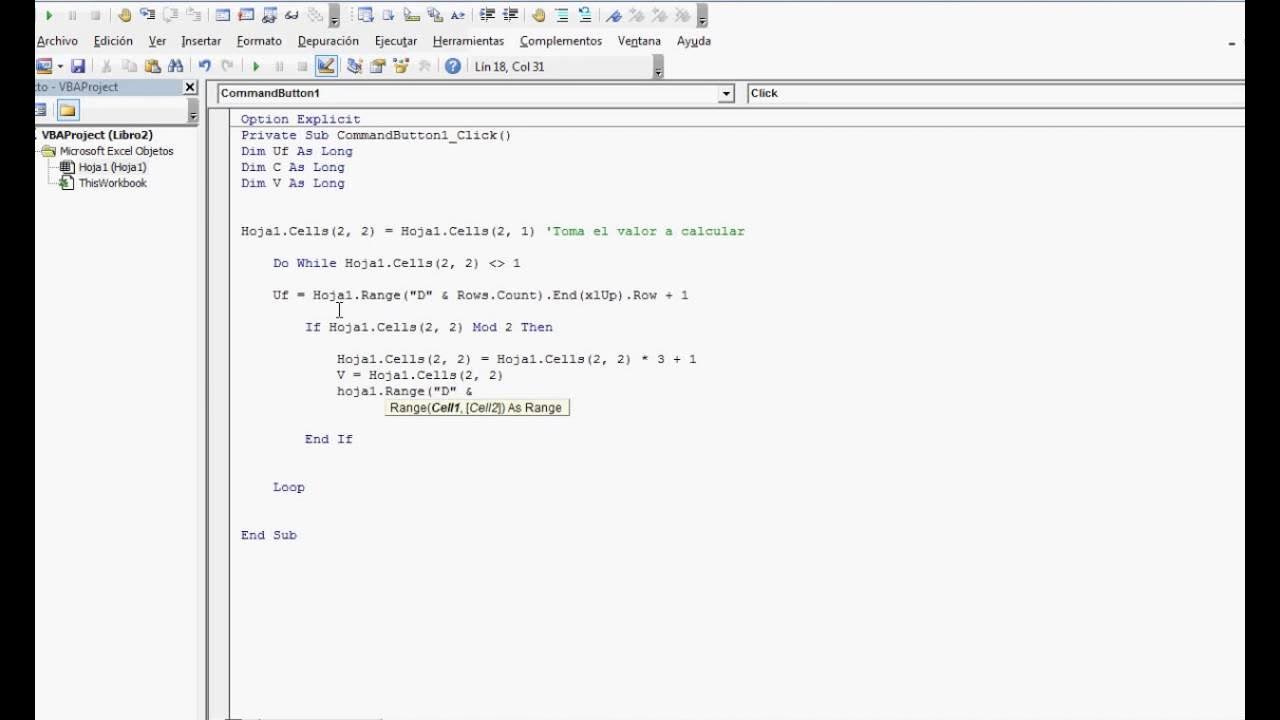Expand project panel toolbar overflow arrow
Screen dimensions: 1280x720
click(193, 111)
